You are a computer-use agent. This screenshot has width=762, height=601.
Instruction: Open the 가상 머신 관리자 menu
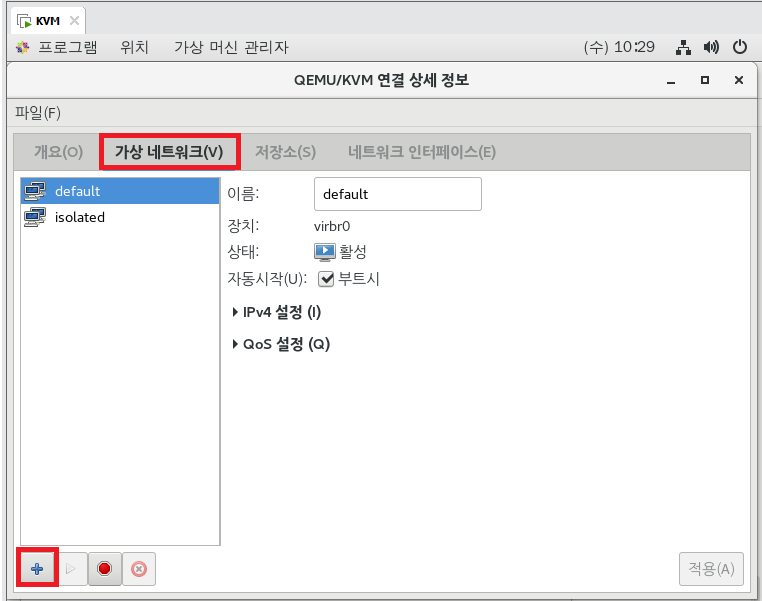point(231,47)
